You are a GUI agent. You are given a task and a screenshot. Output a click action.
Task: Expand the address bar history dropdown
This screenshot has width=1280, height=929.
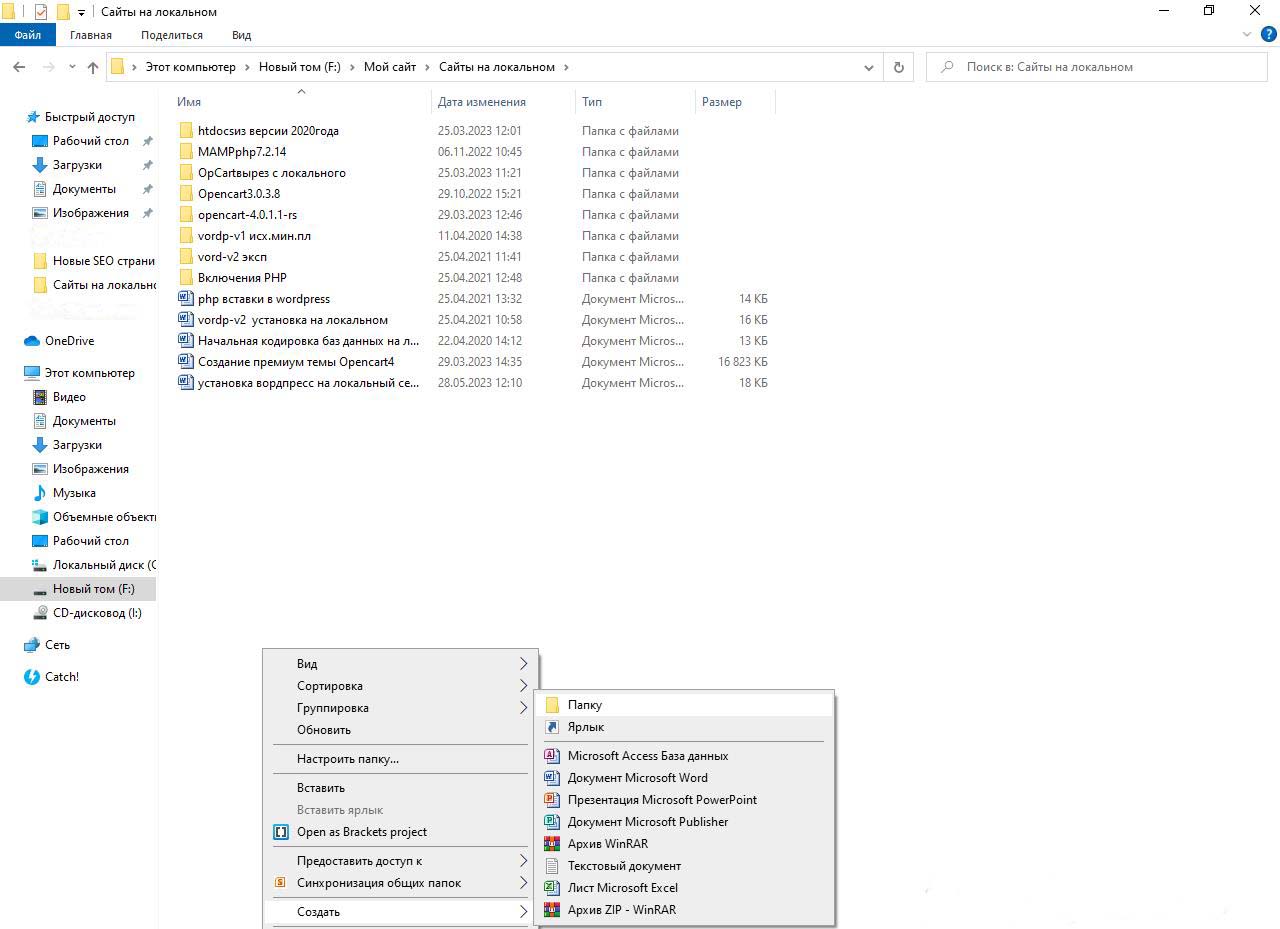tap(868, 67)
